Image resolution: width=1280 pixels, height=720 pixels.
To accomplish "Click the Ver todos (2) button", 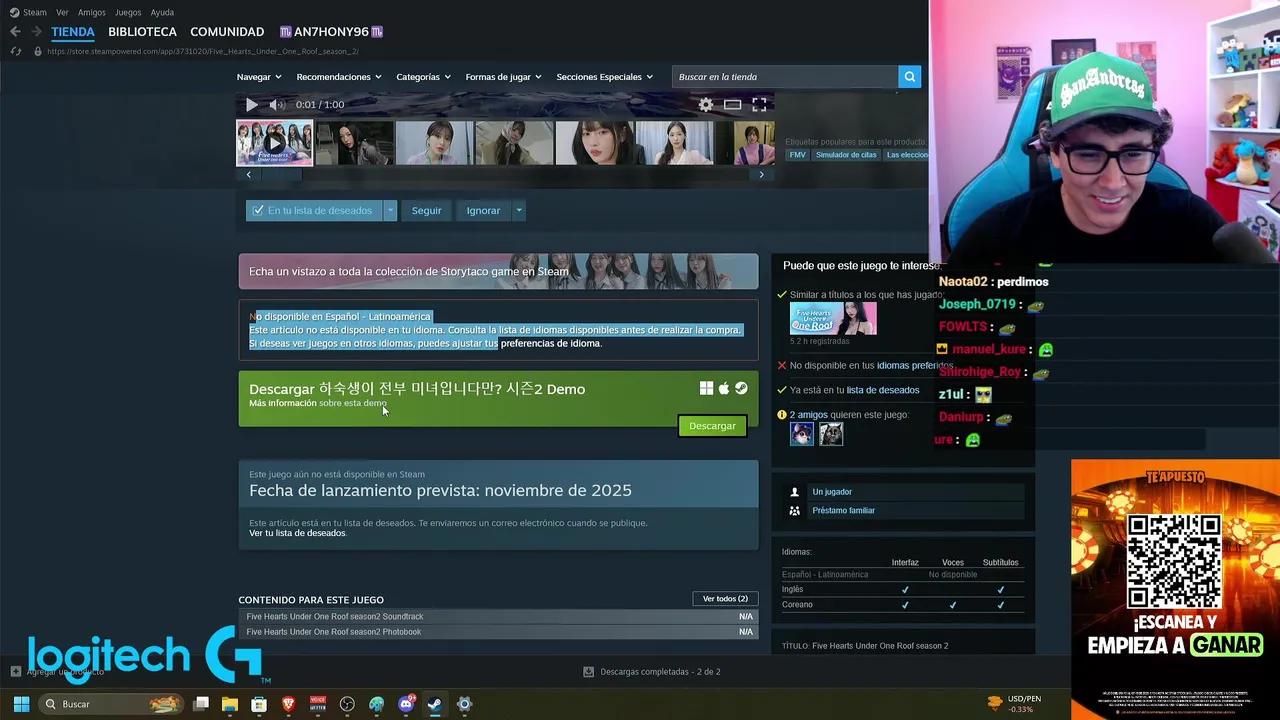I will [725, 599].
